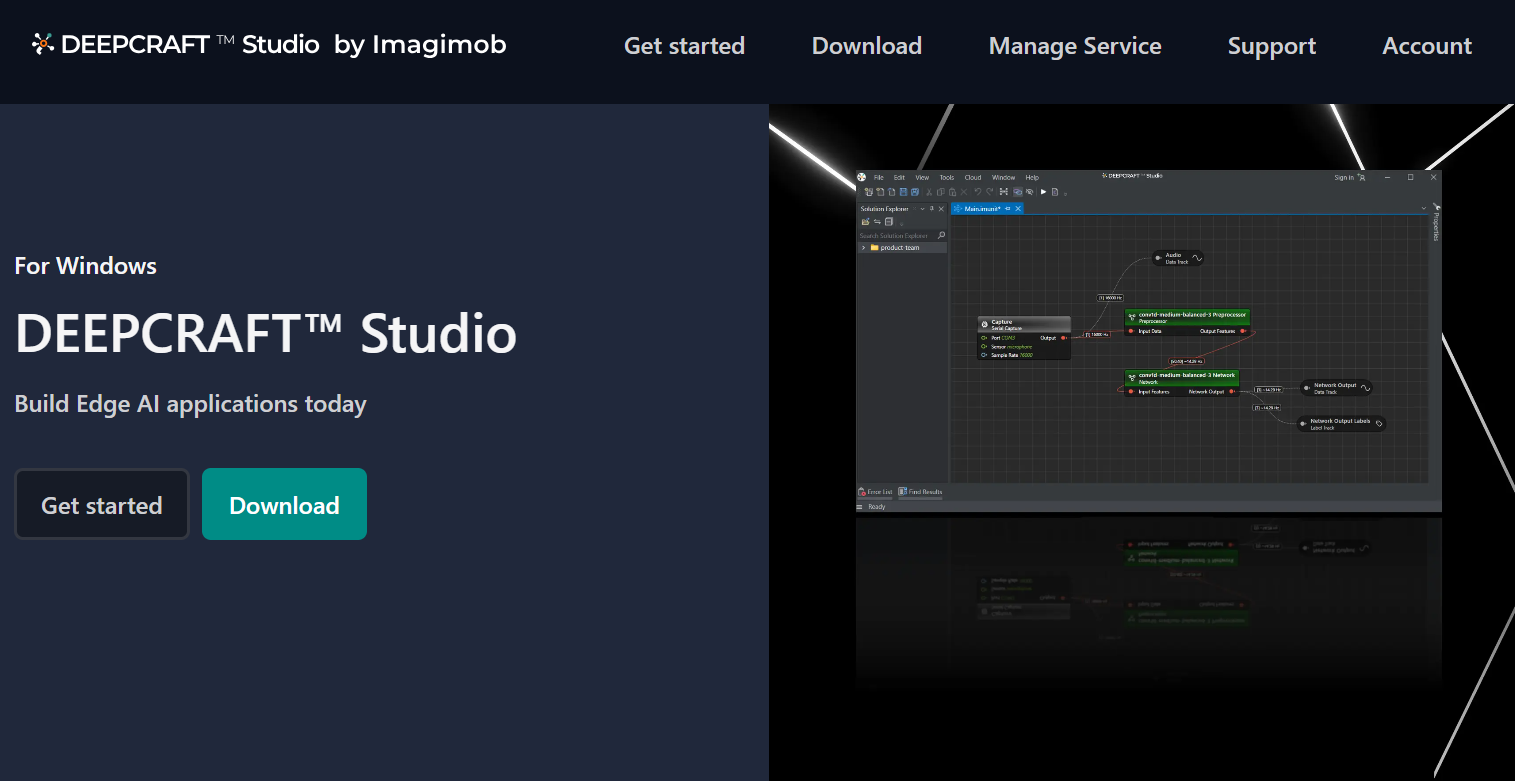Open the Error List tab in preview
1515x781 pixels.
click(876, 492)
